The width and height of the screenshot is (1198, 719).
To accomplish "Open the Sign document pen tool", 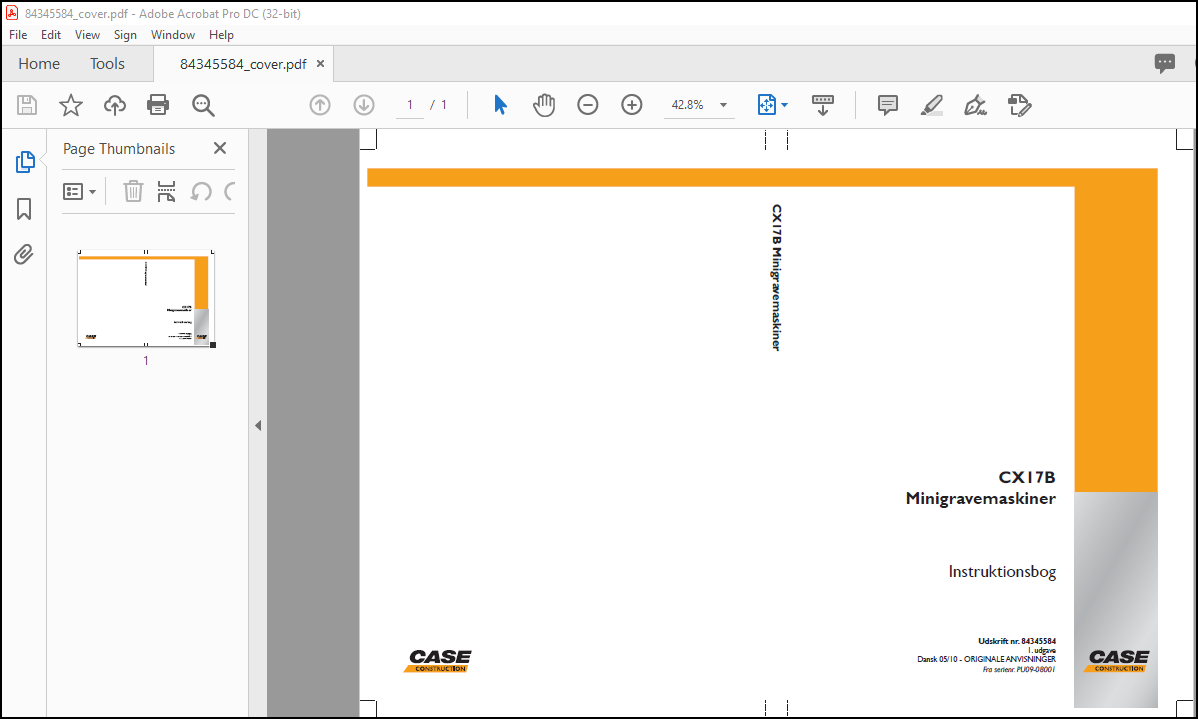I will [x=976, y=105].
